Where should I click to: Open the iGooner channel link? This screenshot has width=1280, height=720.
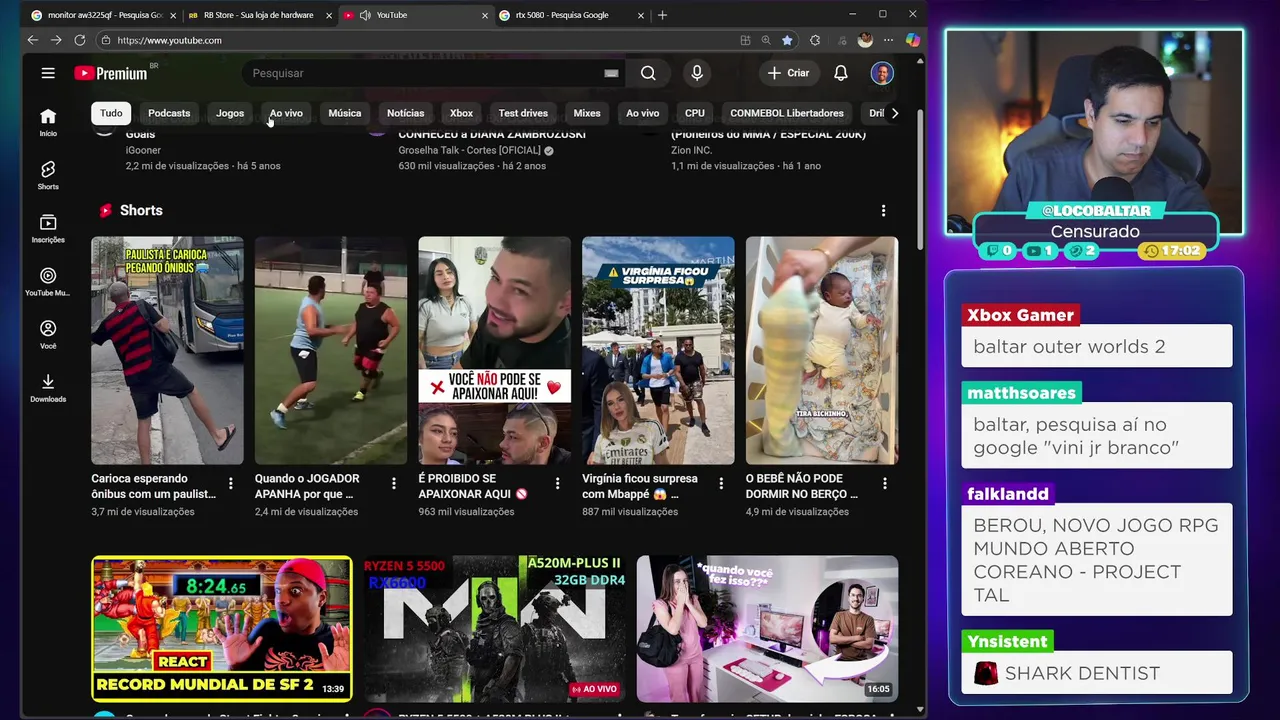[143, 150]
